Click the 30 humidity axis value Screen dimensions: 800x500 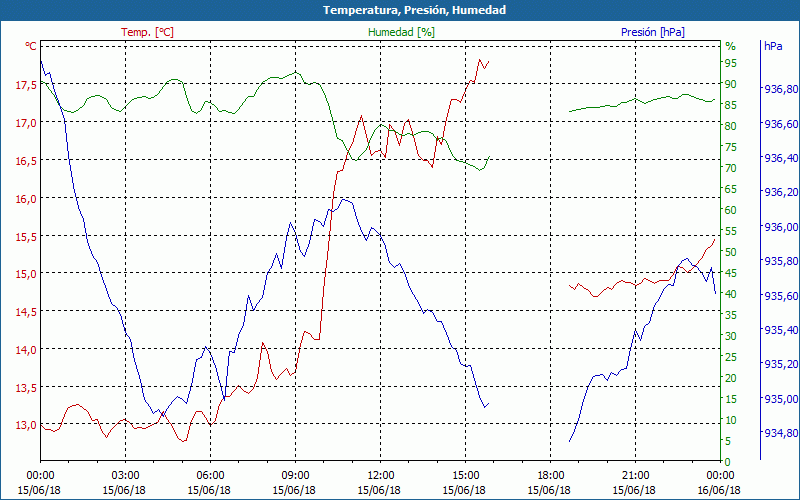[x=731, y=336]
